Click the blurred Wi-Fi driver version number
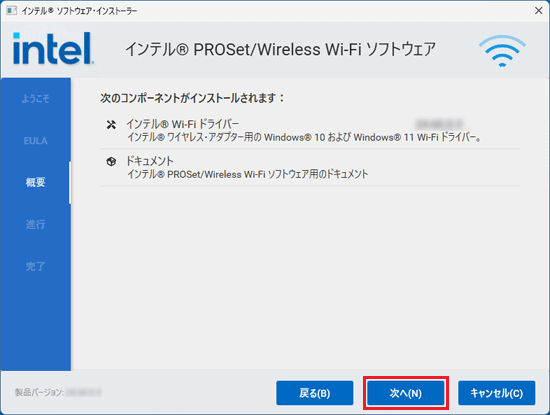 (439, 124)
